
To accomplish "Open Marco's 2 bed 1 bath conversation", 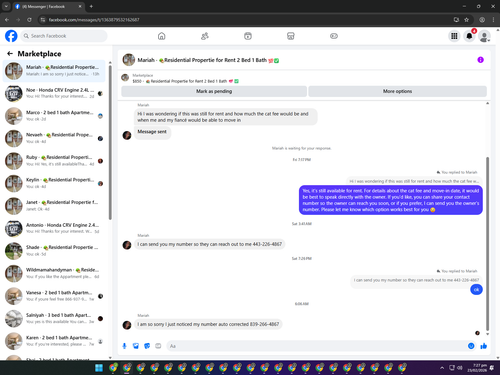I will coord(54,116).
